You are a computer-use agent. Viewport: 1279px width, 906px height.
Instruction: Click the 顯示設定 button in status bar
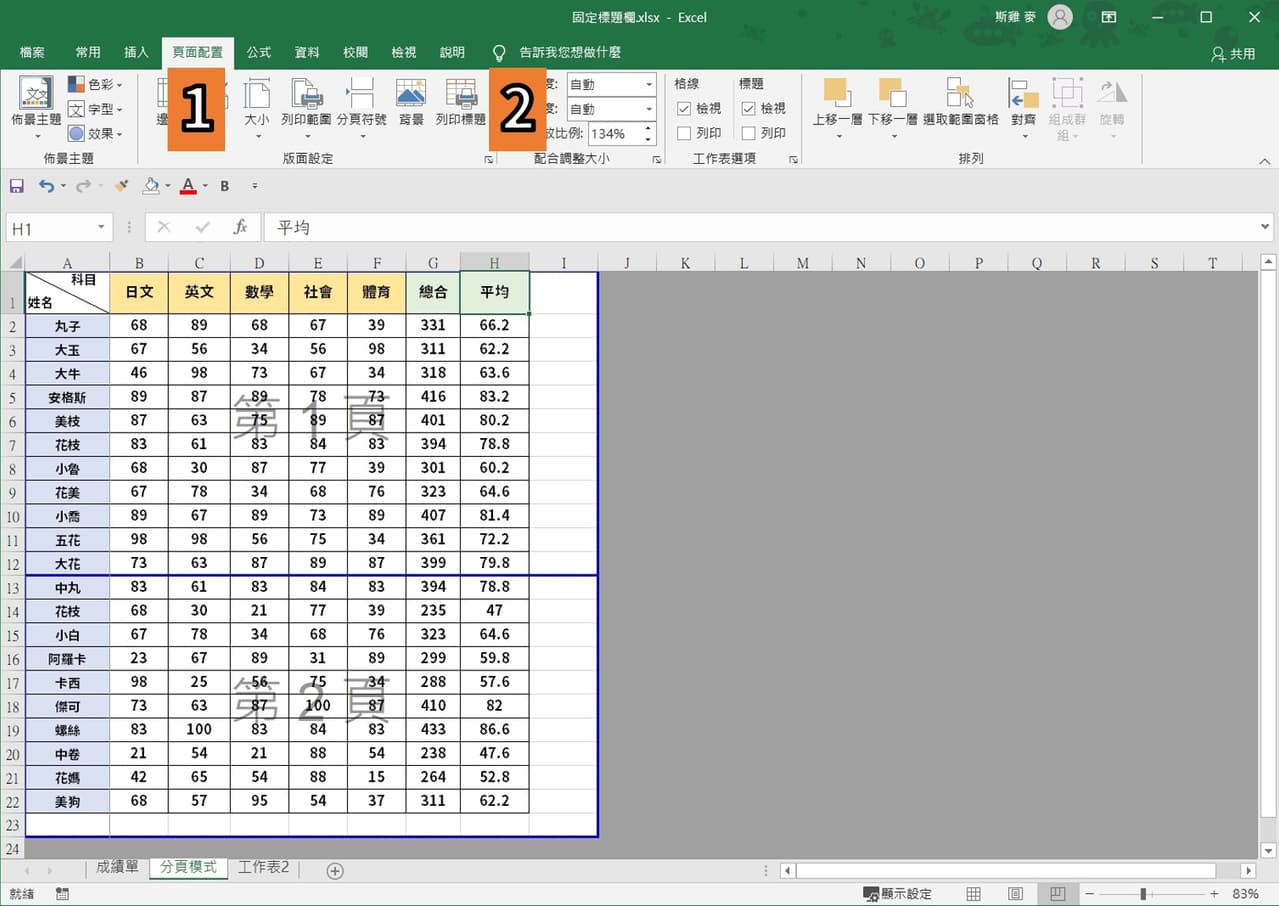pos(898,893)
